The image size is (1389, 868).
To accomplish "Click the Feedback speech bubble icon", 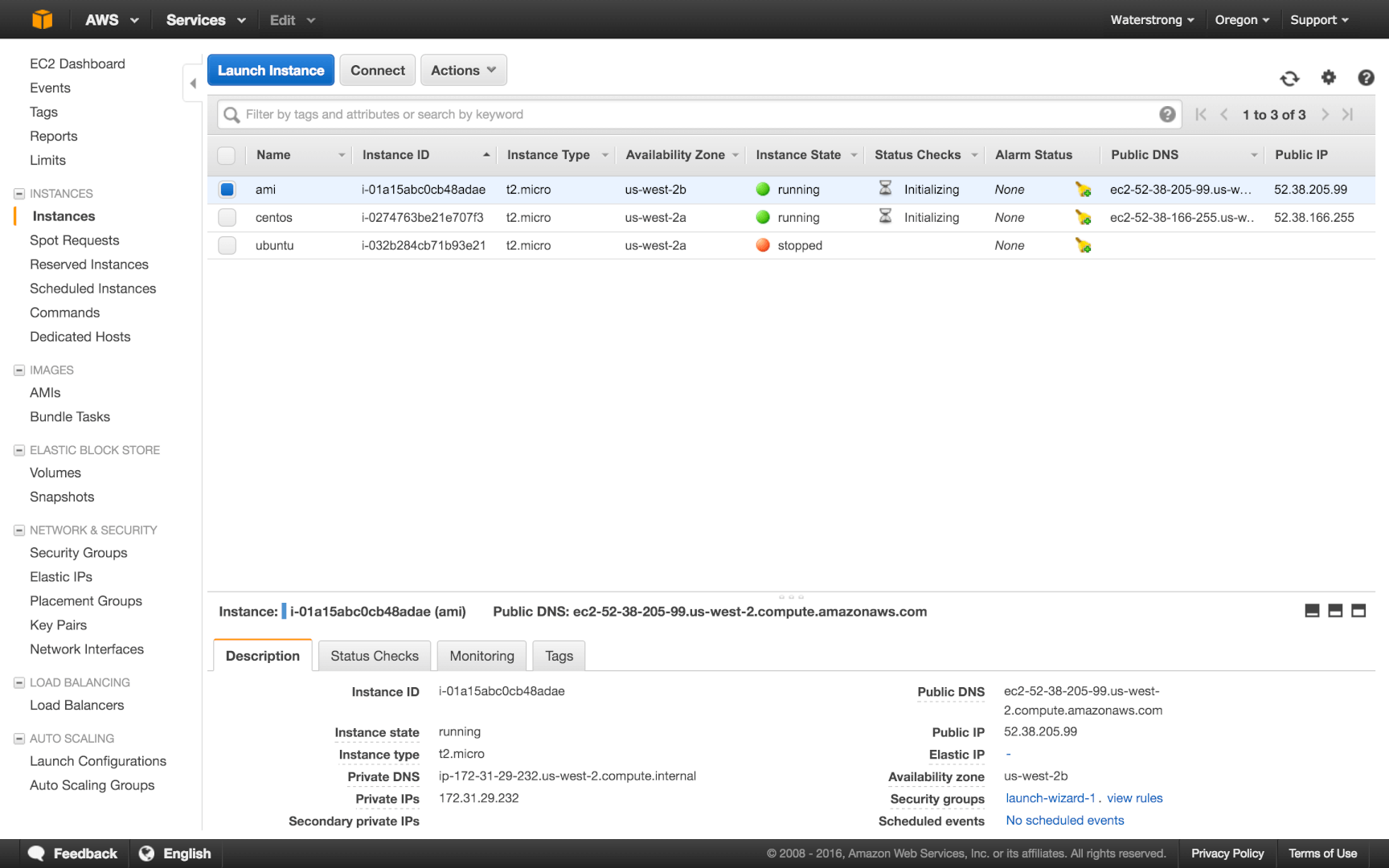I will click(36, 854).
